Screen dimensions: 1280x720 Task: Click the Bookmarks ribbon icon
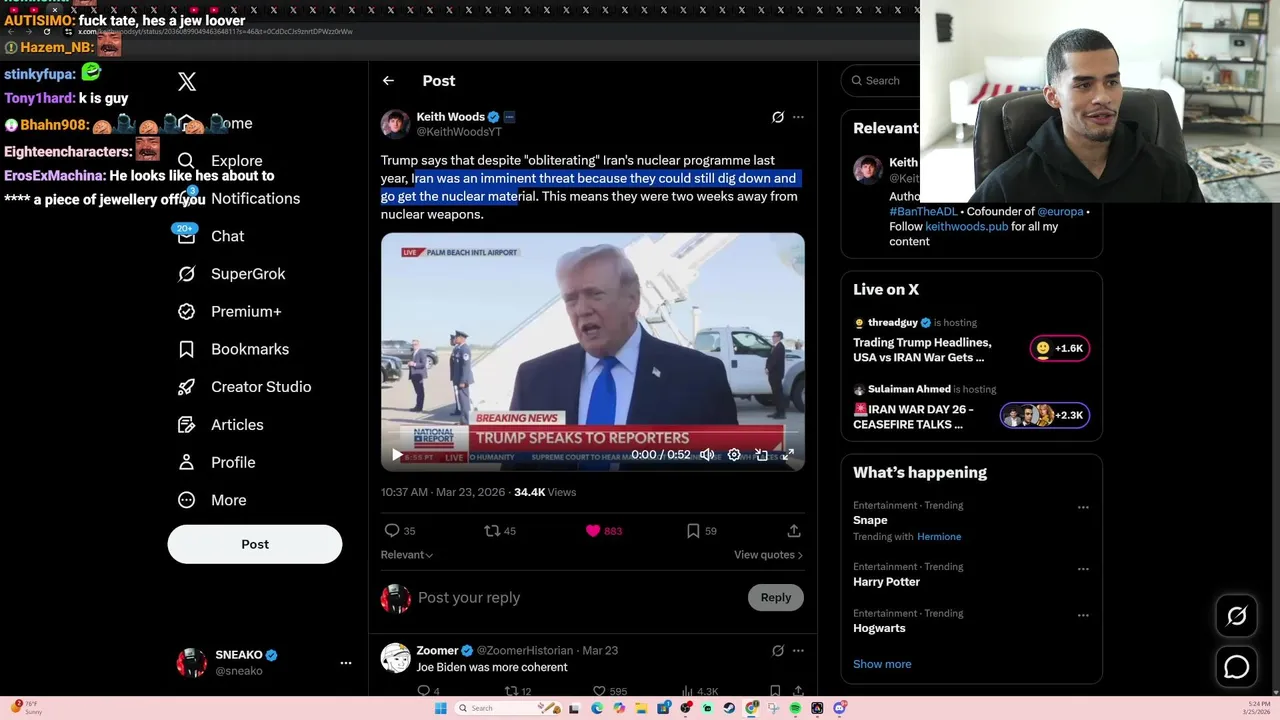coord(186,349)
